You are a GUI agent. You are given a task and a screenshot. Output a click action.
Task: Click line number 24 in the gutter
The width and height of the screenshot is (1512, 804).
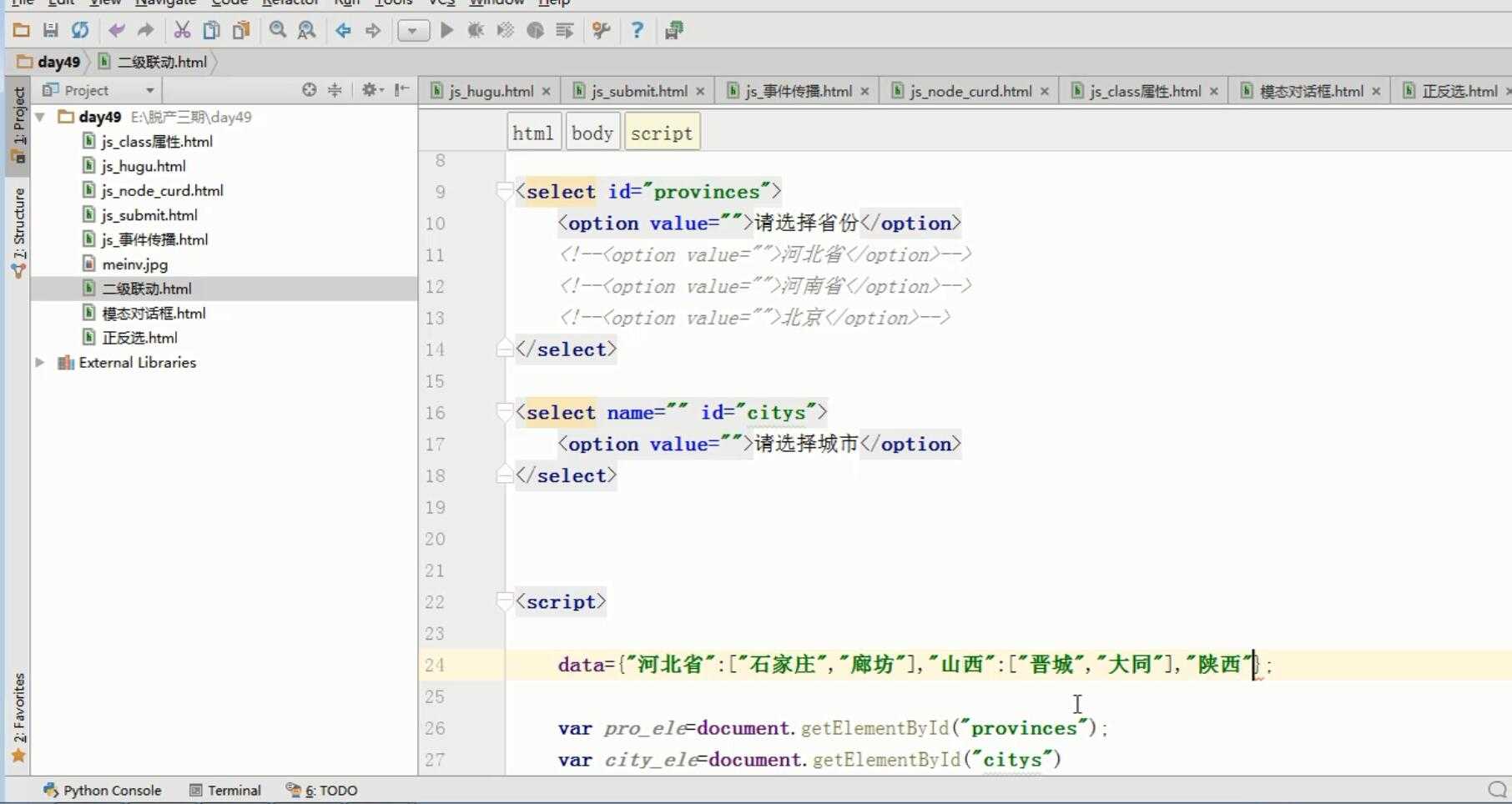[435, 665]
